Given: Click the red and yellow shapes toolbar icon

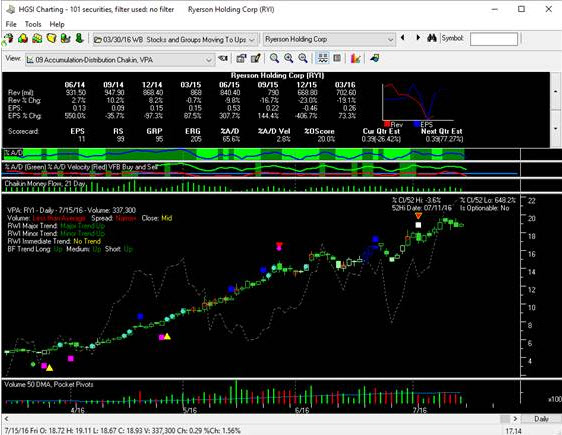Looking at the screenshot, I should 23,38.
